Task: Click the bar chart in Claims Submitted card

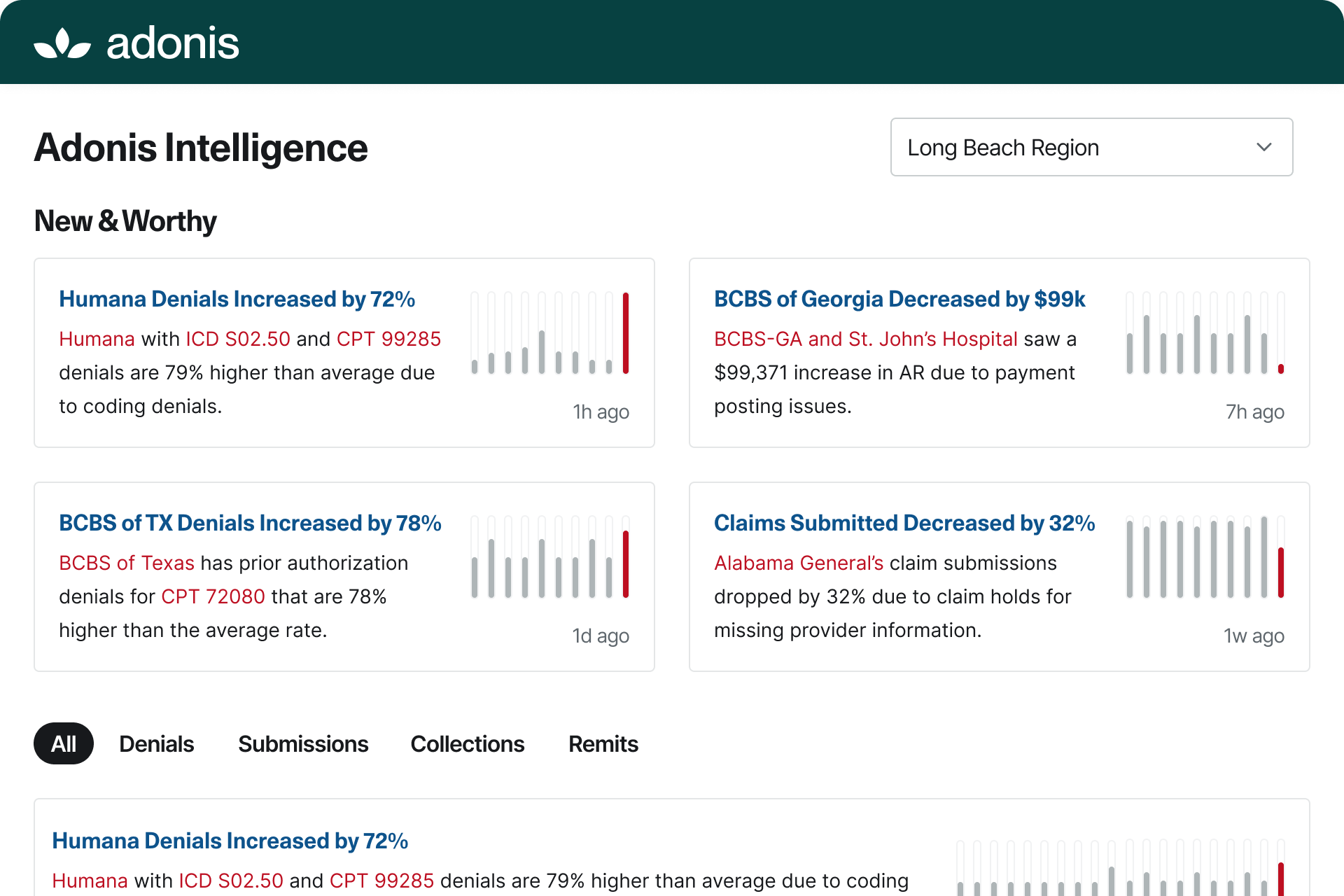Action: coord(1205,557)
